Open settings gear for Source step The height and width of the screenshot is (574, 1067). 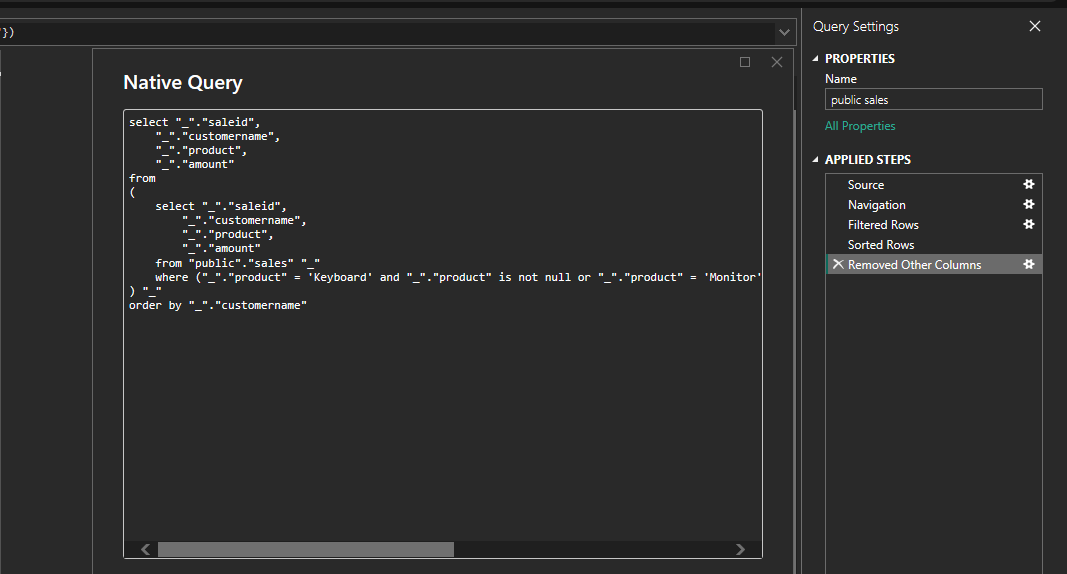point(1028,185)
